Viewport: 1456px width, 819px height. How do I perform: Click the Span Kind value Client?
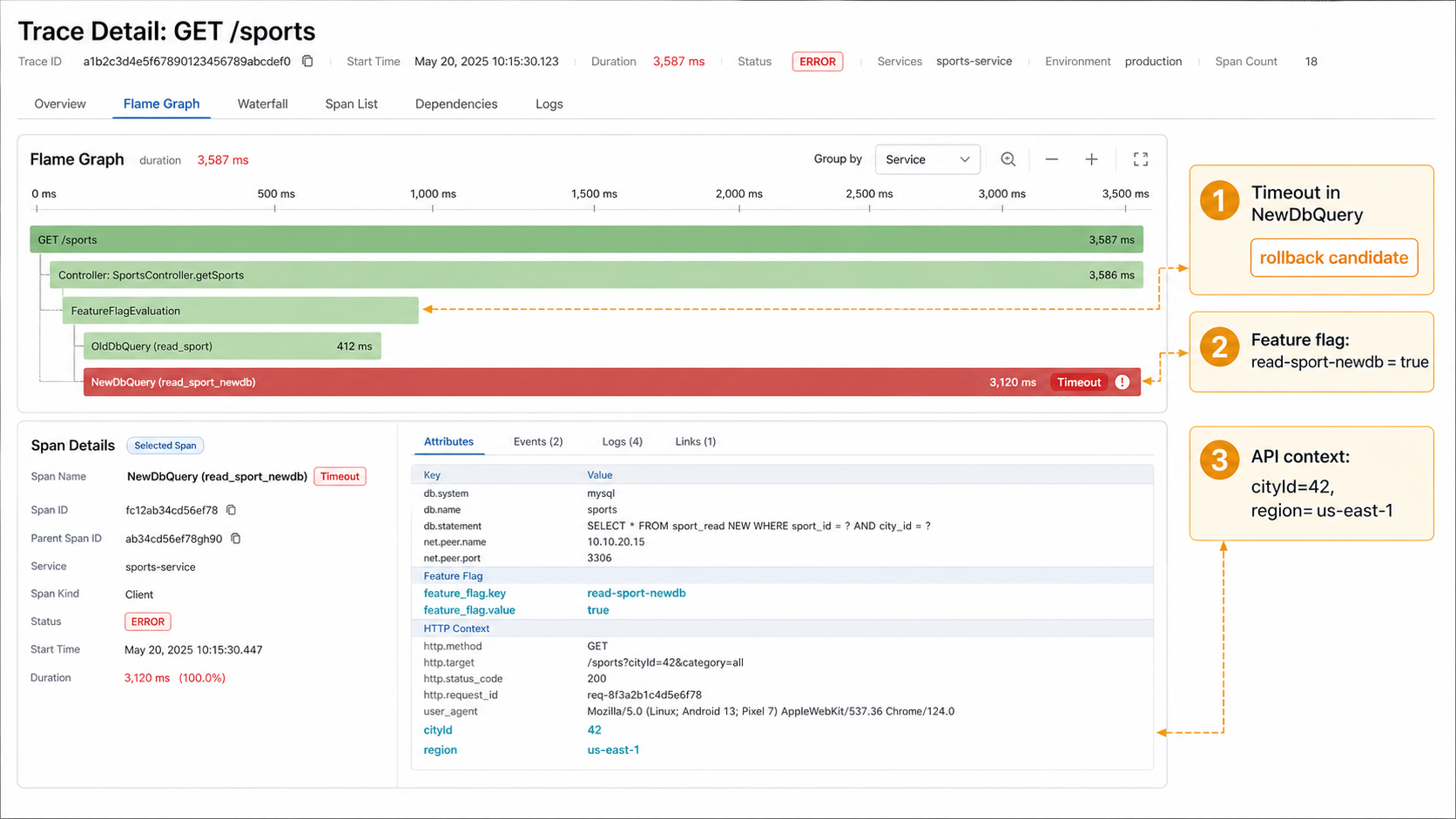[x=139, y=594]
